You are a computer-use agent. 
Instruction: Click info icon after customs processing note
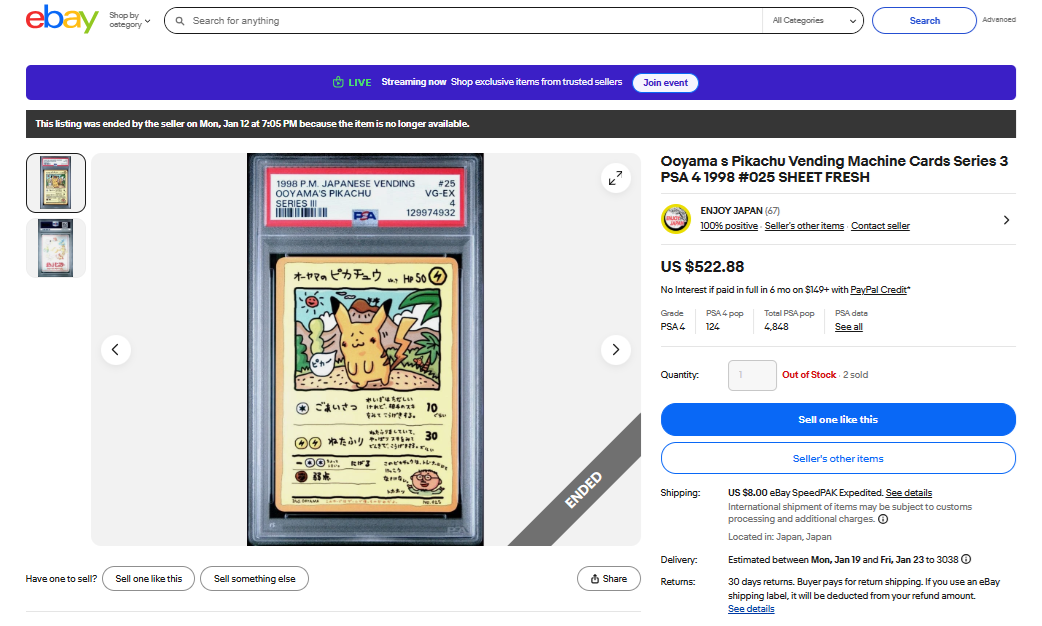coord(883,519)
